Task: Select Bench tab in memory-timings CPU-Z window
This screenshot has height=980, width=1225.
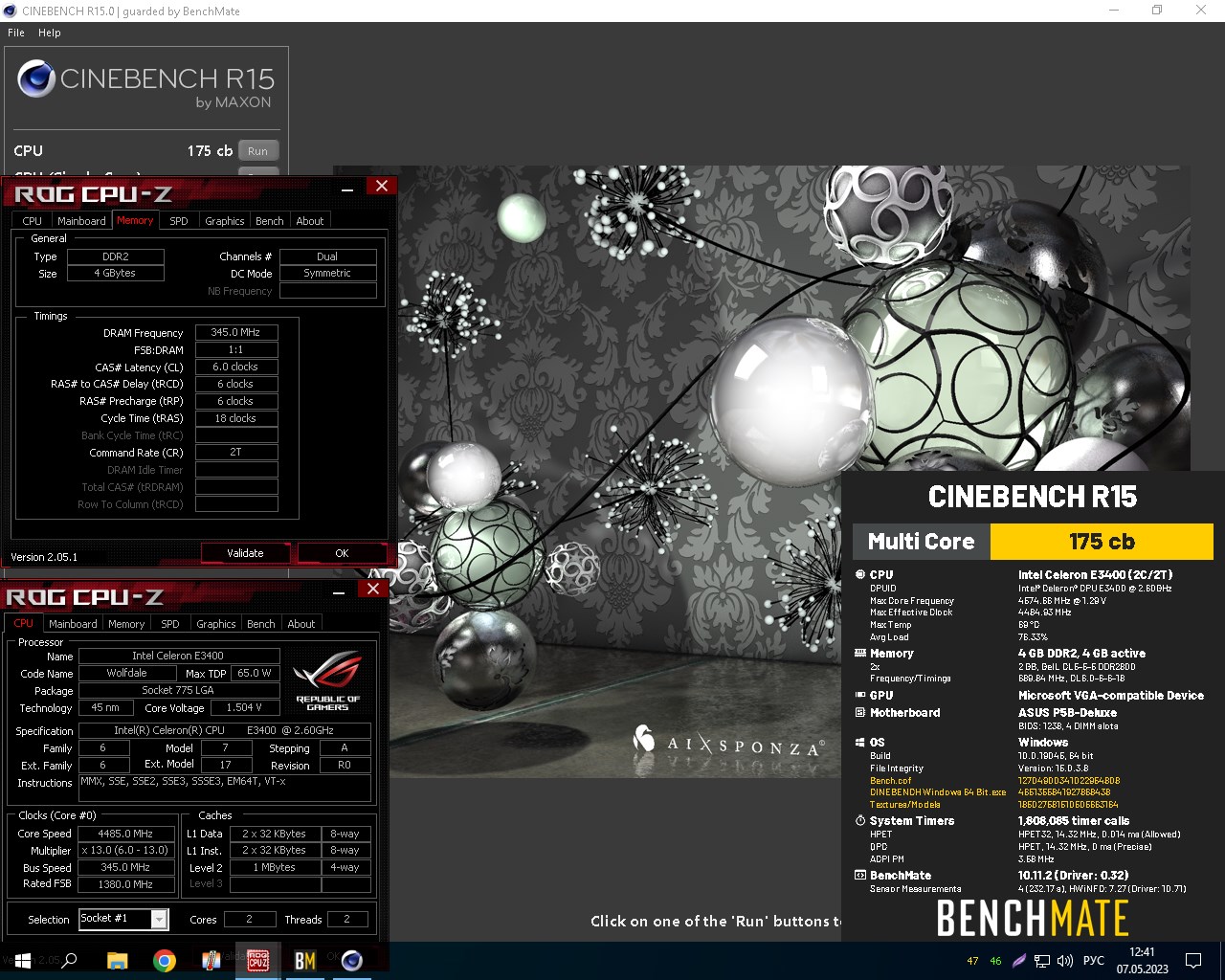Action: tap(270, 221)
